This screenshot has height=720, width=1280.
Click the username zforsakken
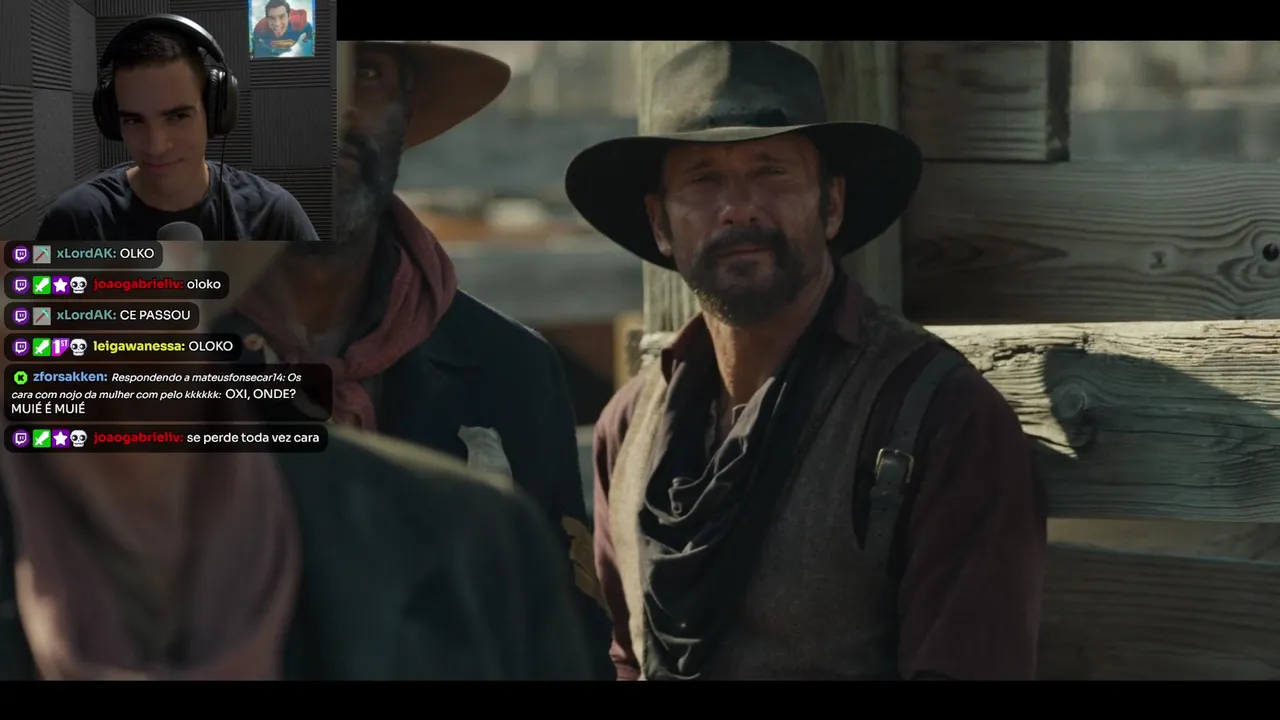(70, 377)
